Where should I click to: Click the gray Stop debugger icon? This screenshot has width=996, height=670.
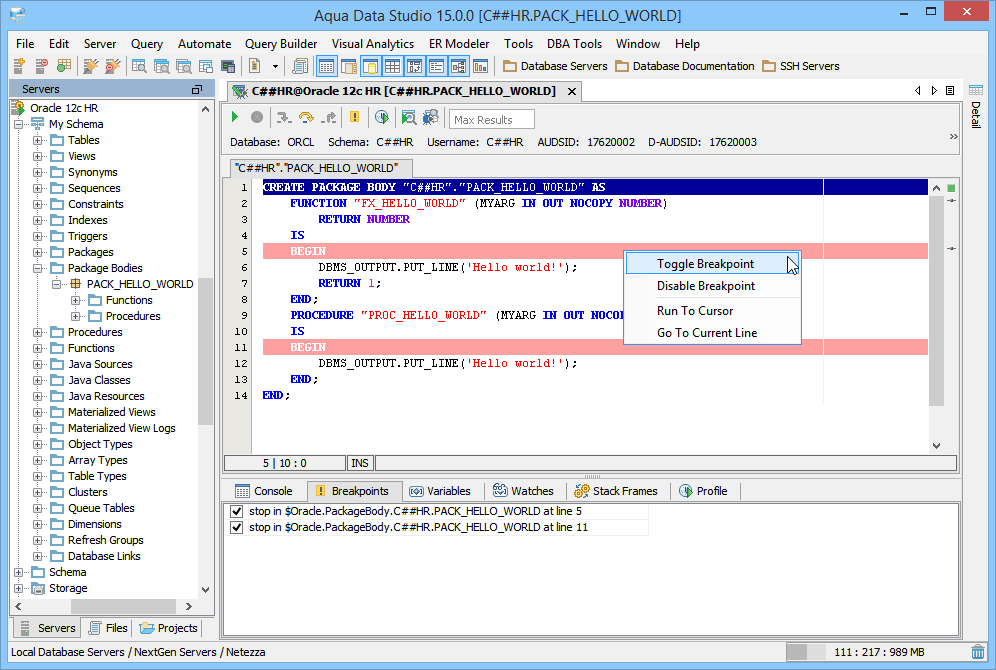[x=257, y=118]
